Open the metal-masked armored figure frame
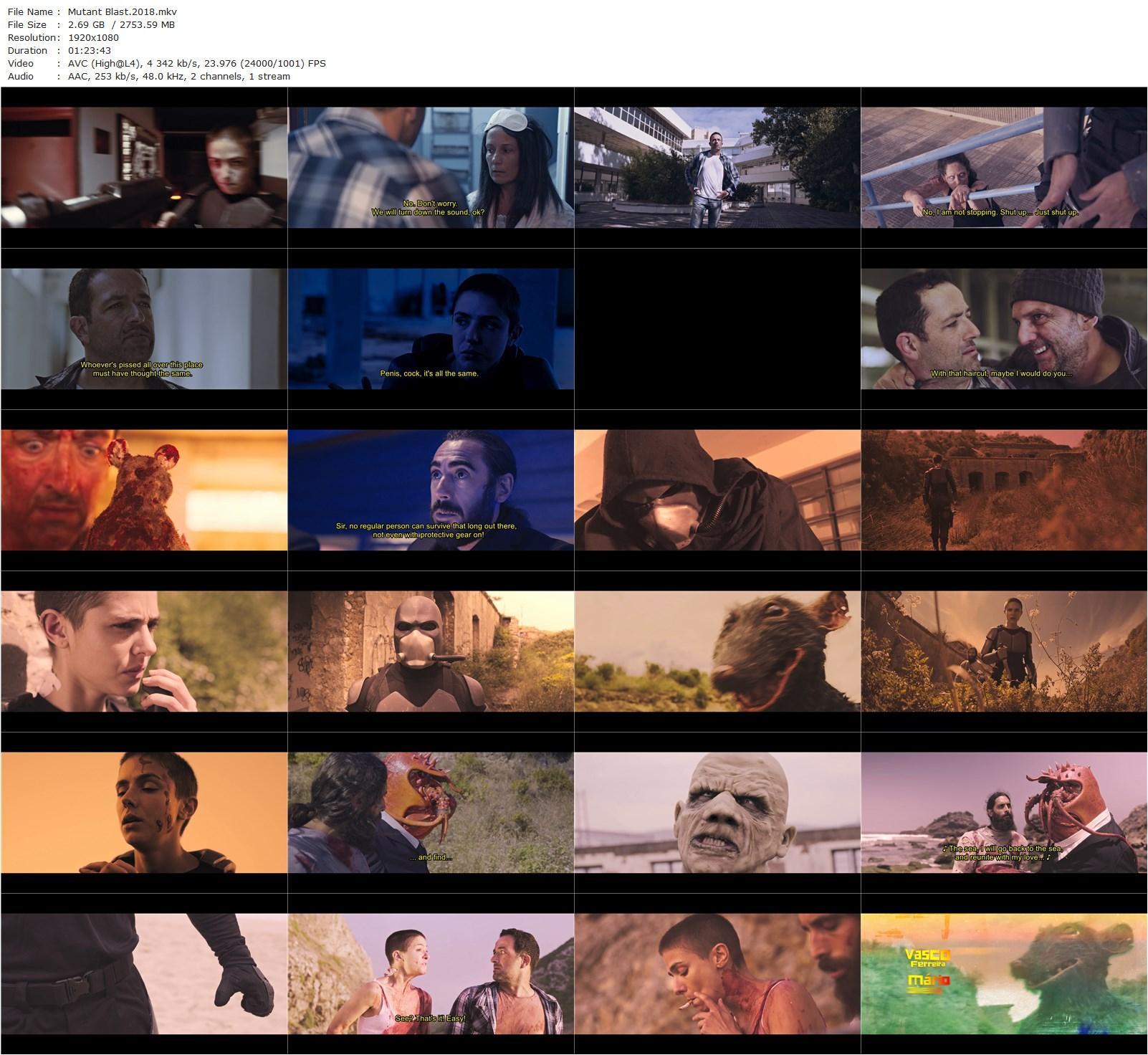This screenshot has height=1055, width=1148. point(431,651)
